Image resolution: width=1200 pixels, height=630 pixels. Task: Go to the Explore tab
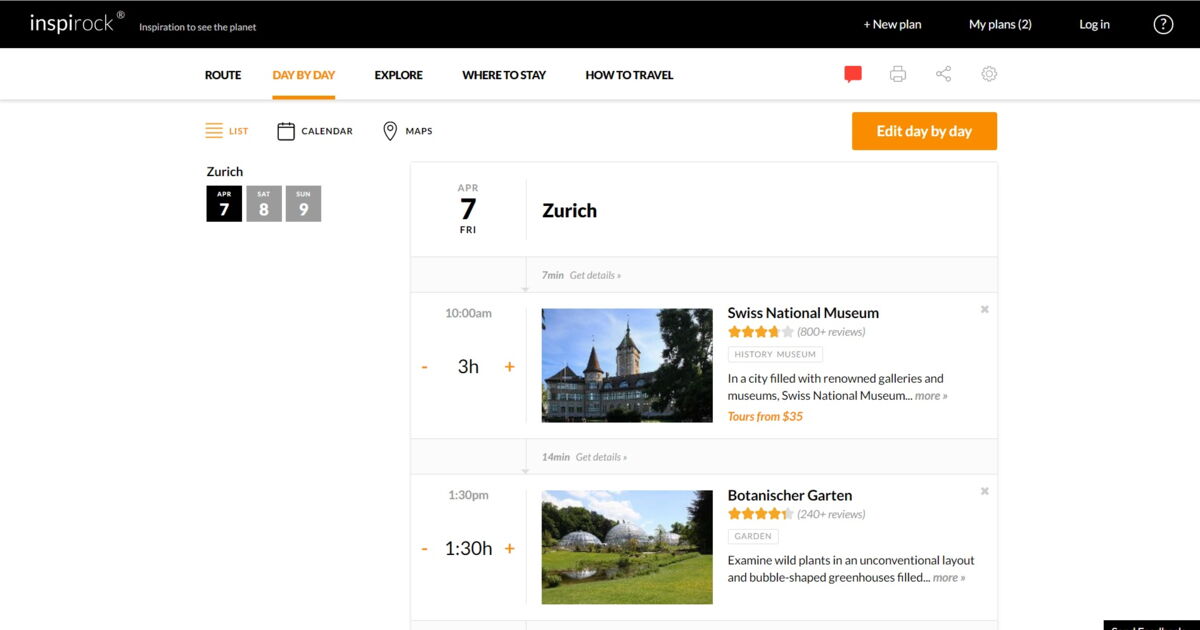[398, 75]
